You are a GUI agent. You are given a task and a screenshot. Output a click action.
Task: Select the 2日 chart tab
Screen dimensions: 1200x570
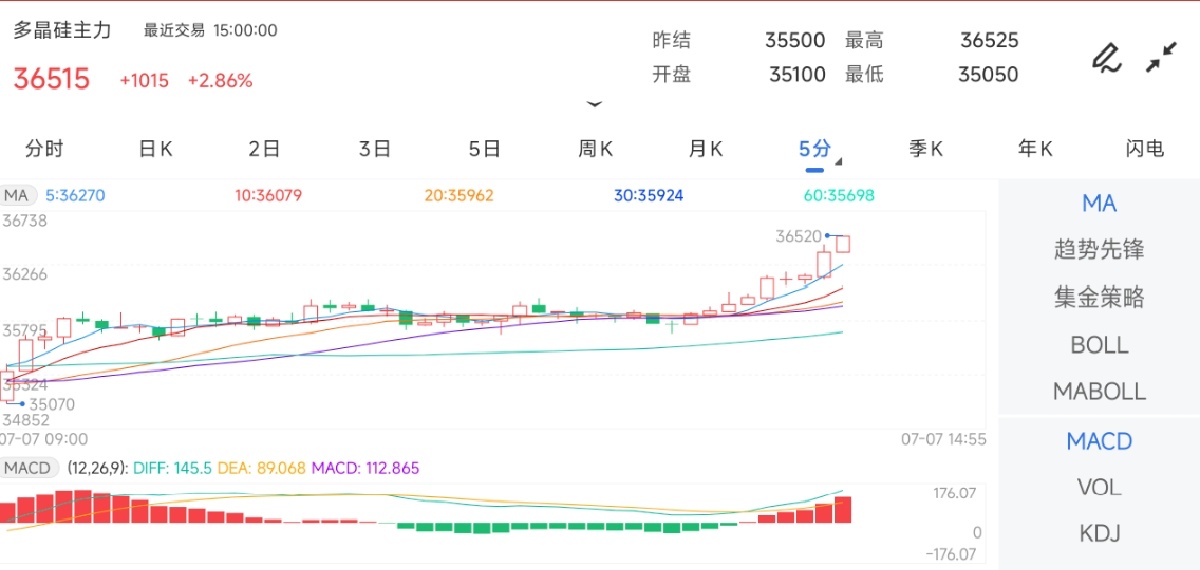point(264,149)
